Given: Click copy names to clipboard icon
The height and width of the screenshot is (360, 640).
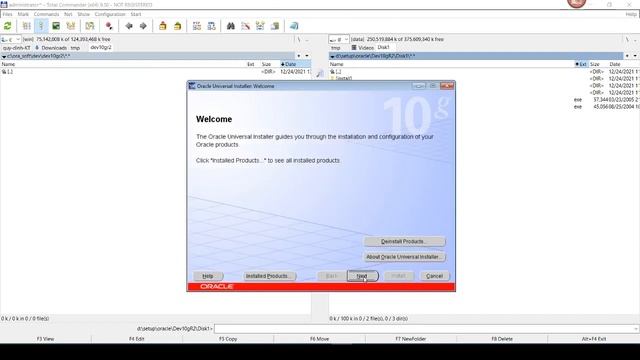Looking at the screenshot, I should pos(275,26).
